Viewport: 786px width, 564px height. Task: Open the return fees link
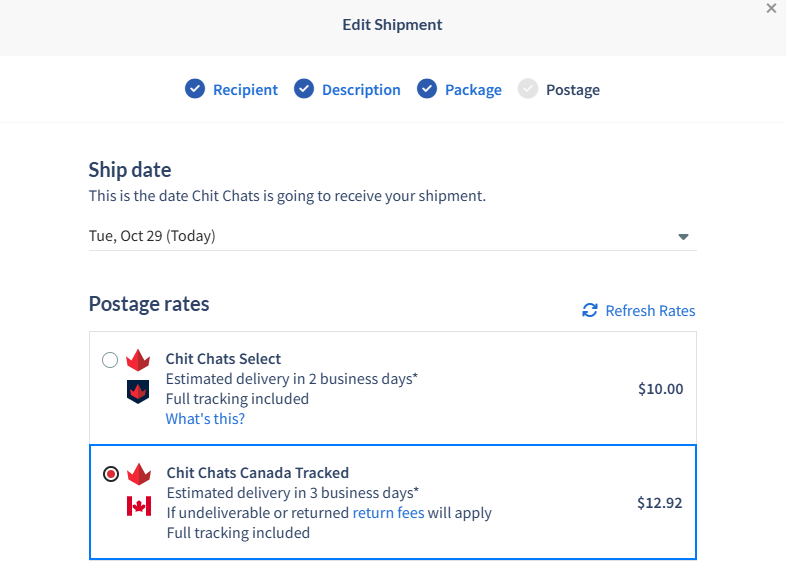(388, 513)
